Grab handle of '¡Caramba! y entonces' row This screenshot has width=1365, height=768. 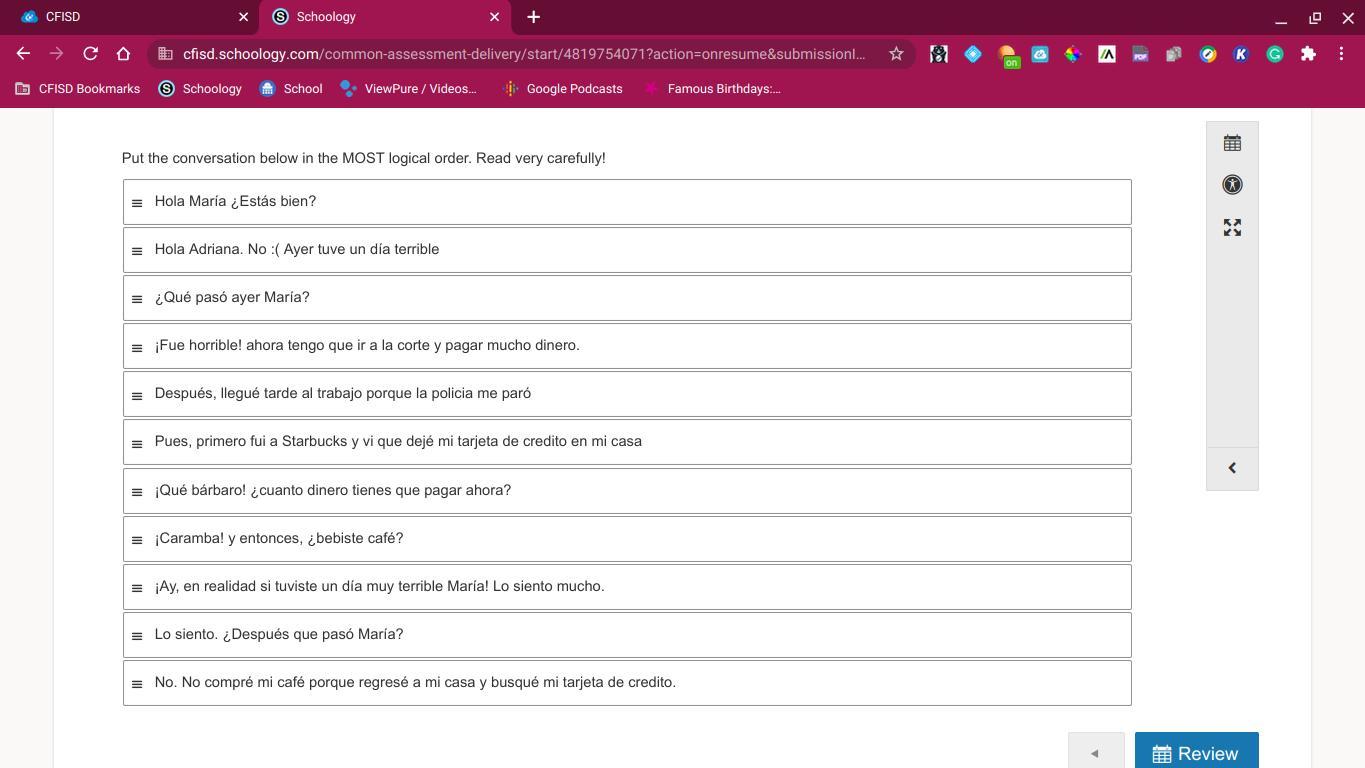137,540
